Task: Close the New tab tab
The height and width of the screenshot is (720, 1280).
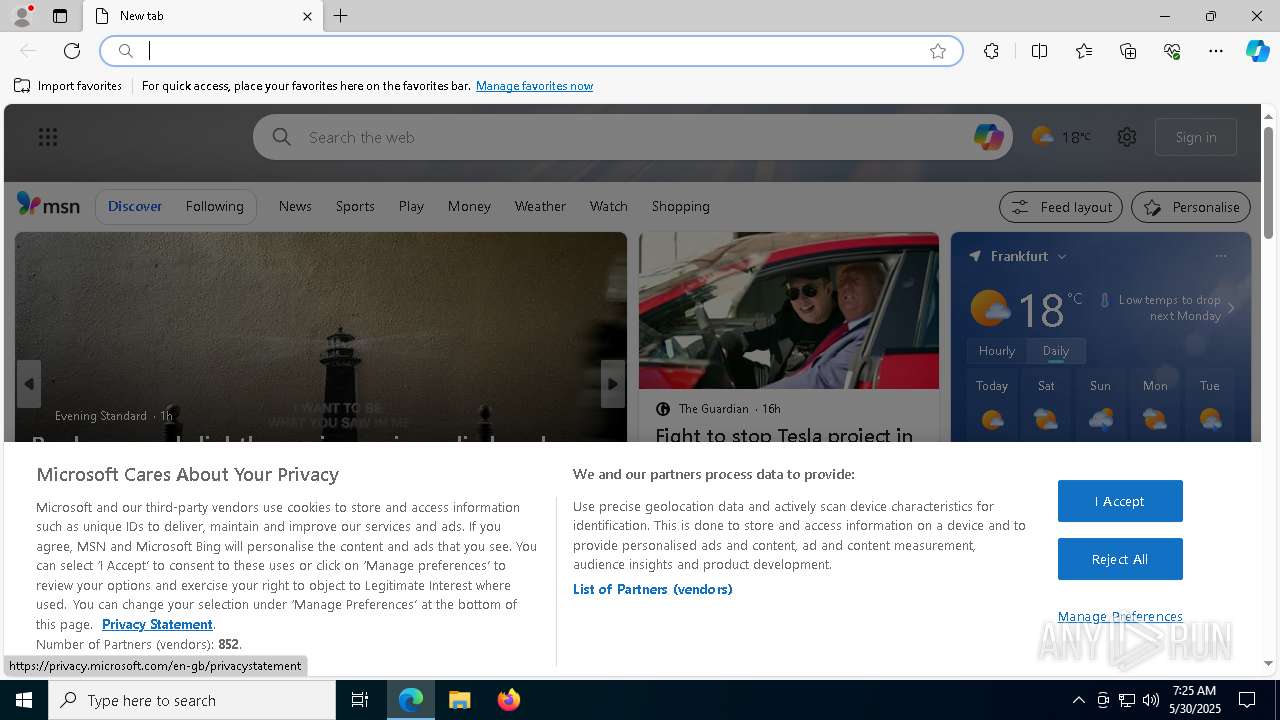Action: tap(307, 16)
